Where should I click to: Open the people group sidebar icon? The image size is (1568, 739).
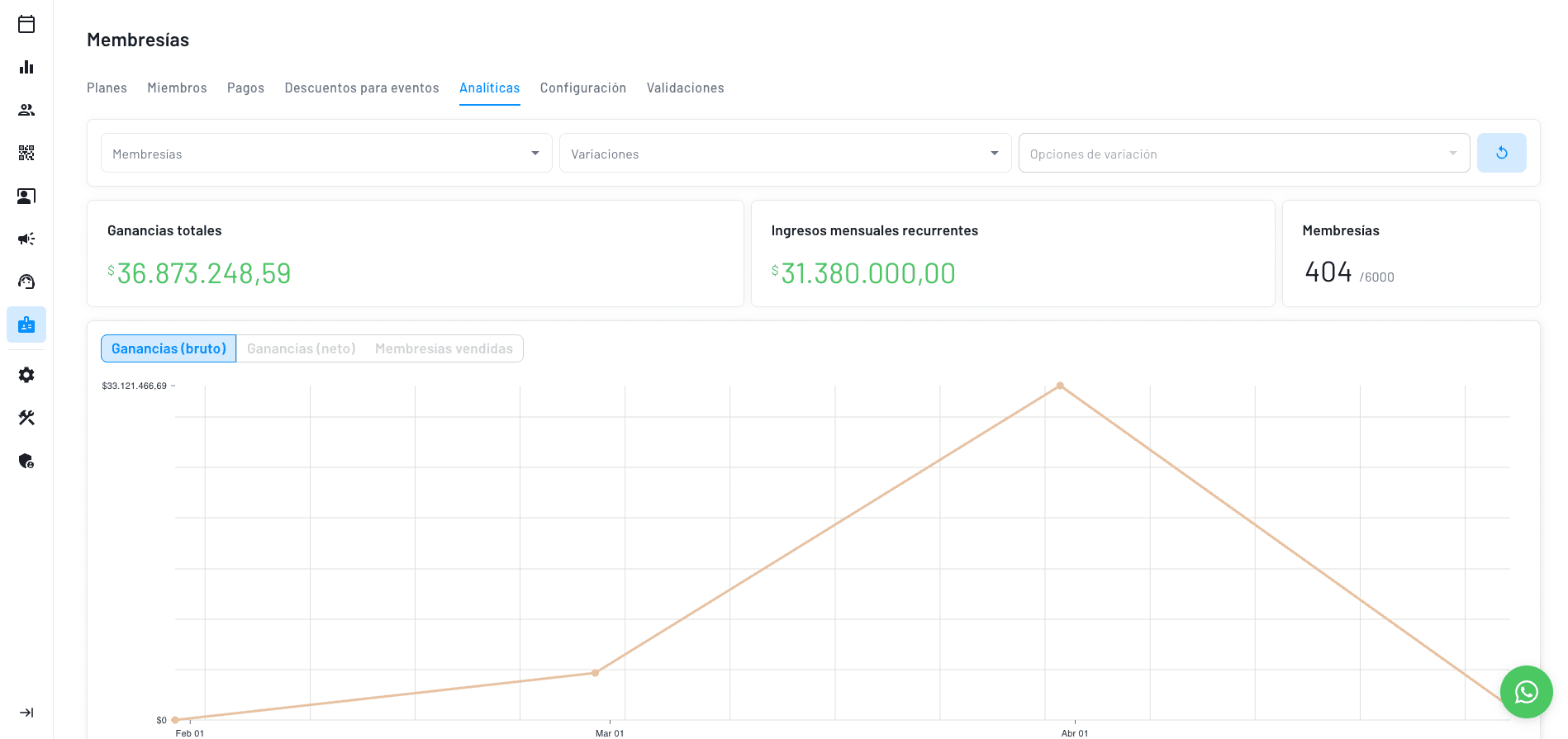(x=26, y=110)
